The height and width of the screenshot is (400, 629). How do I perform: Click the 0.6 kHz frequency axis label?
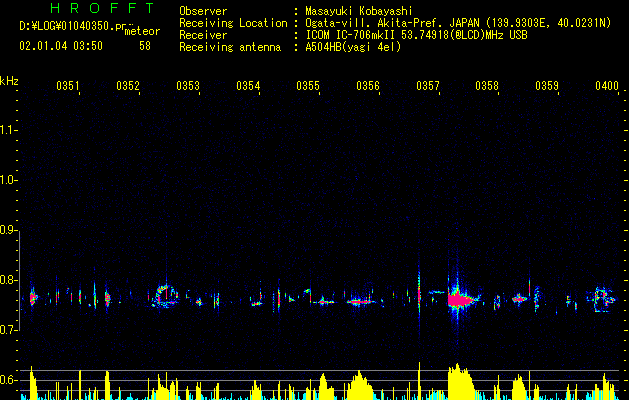(x=9, y=380)
